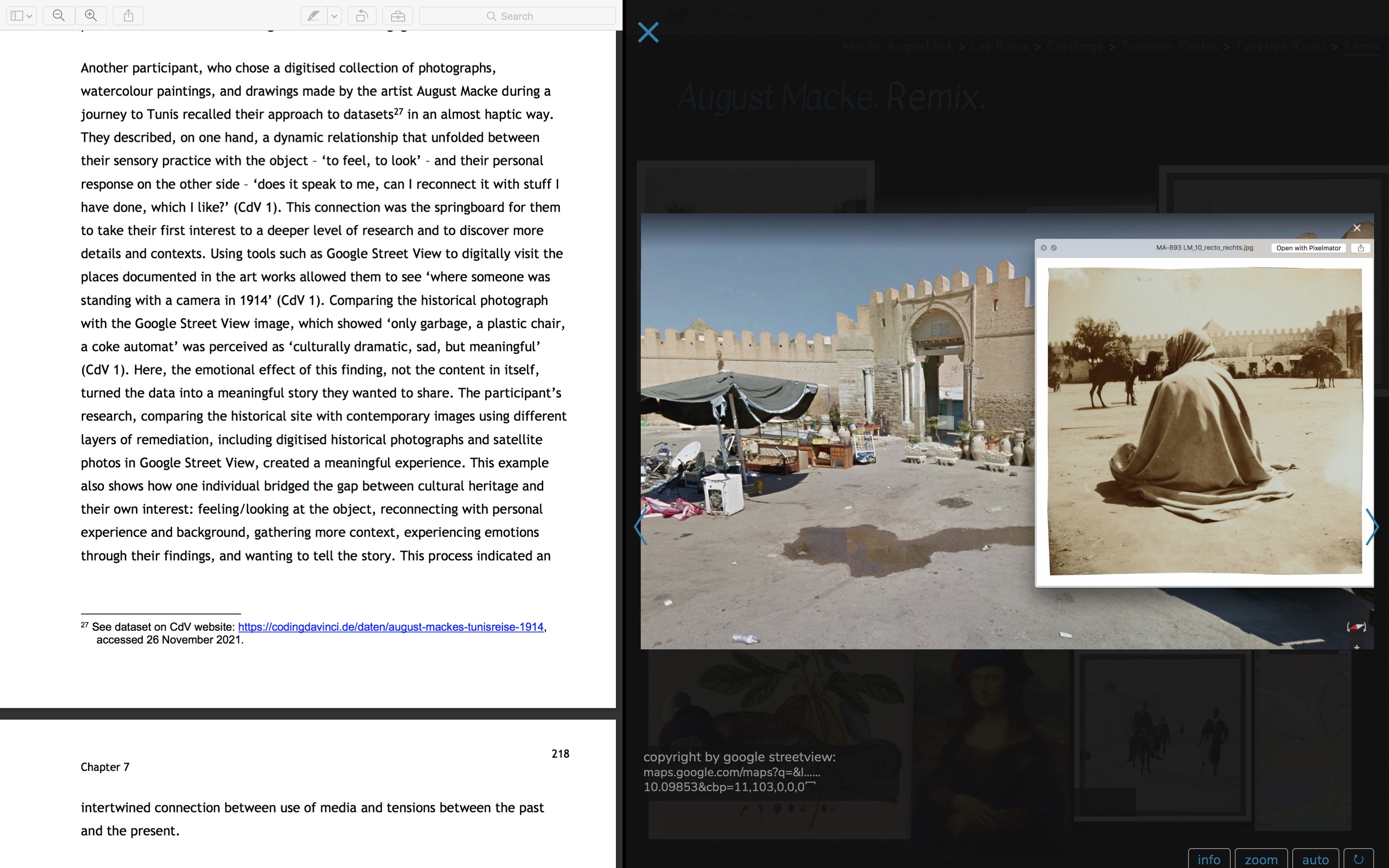Image resolution: width=1389 pixels, height=868 pixels.
Task: Click the compass rotation control
Action: (1356, 627)
